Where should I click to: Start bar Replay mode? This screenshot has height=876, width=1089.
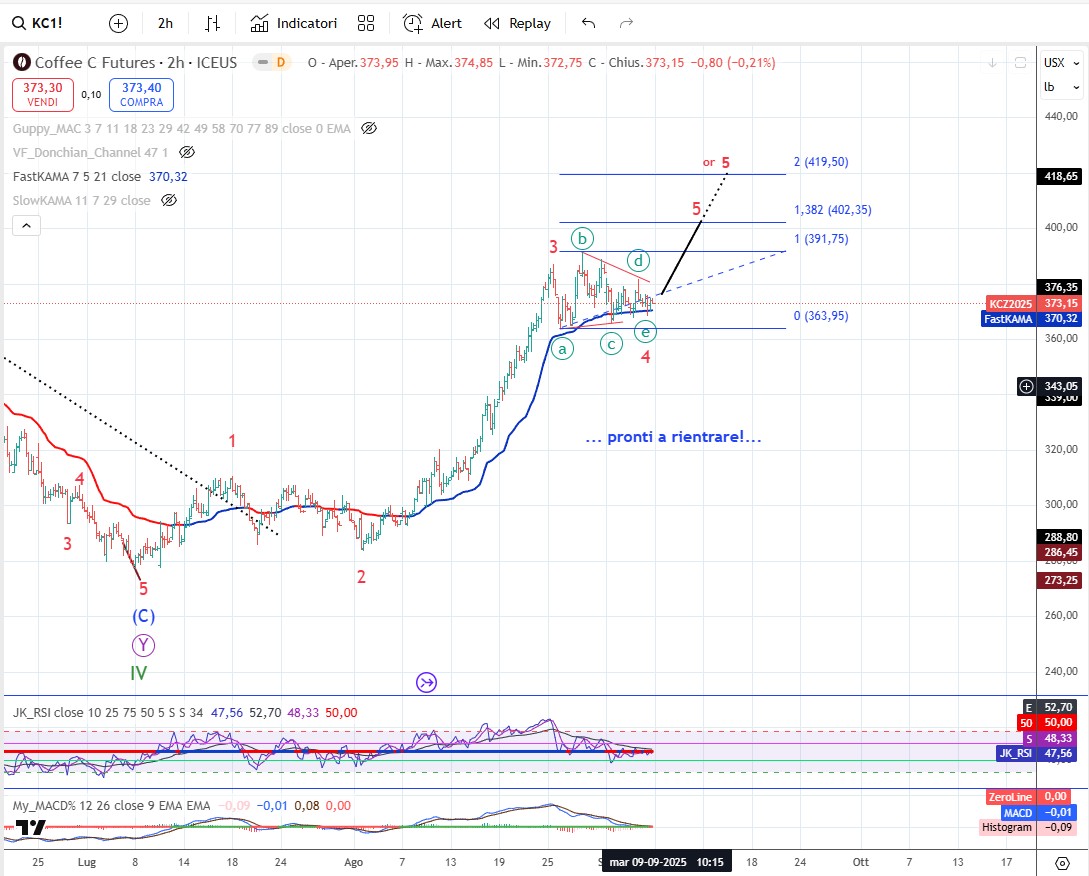(x=517, y=23)
